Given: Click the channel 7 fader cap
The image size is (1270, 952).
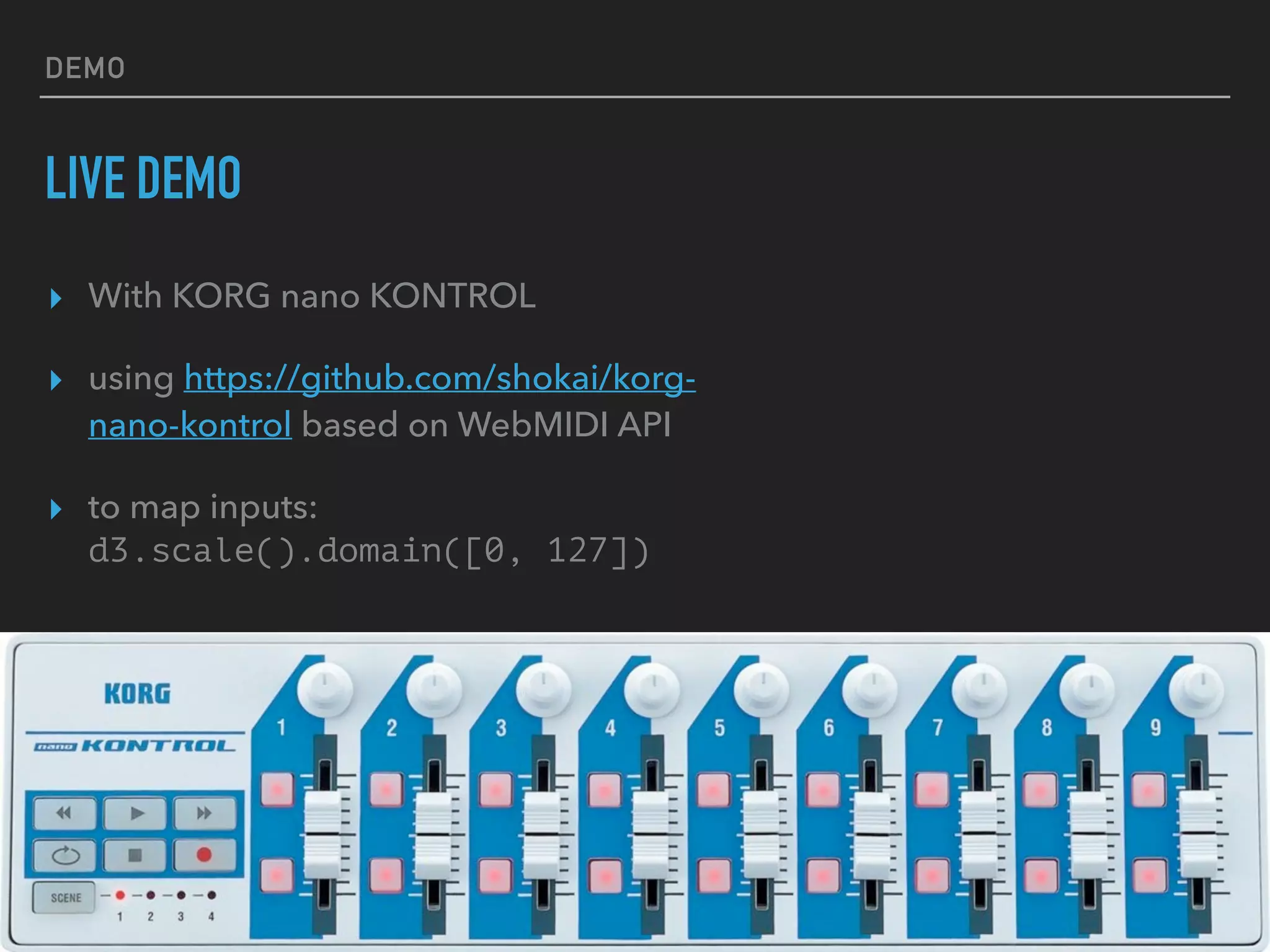Looking at the screenshot, I should pyautogui.click(x=980, y=834).
